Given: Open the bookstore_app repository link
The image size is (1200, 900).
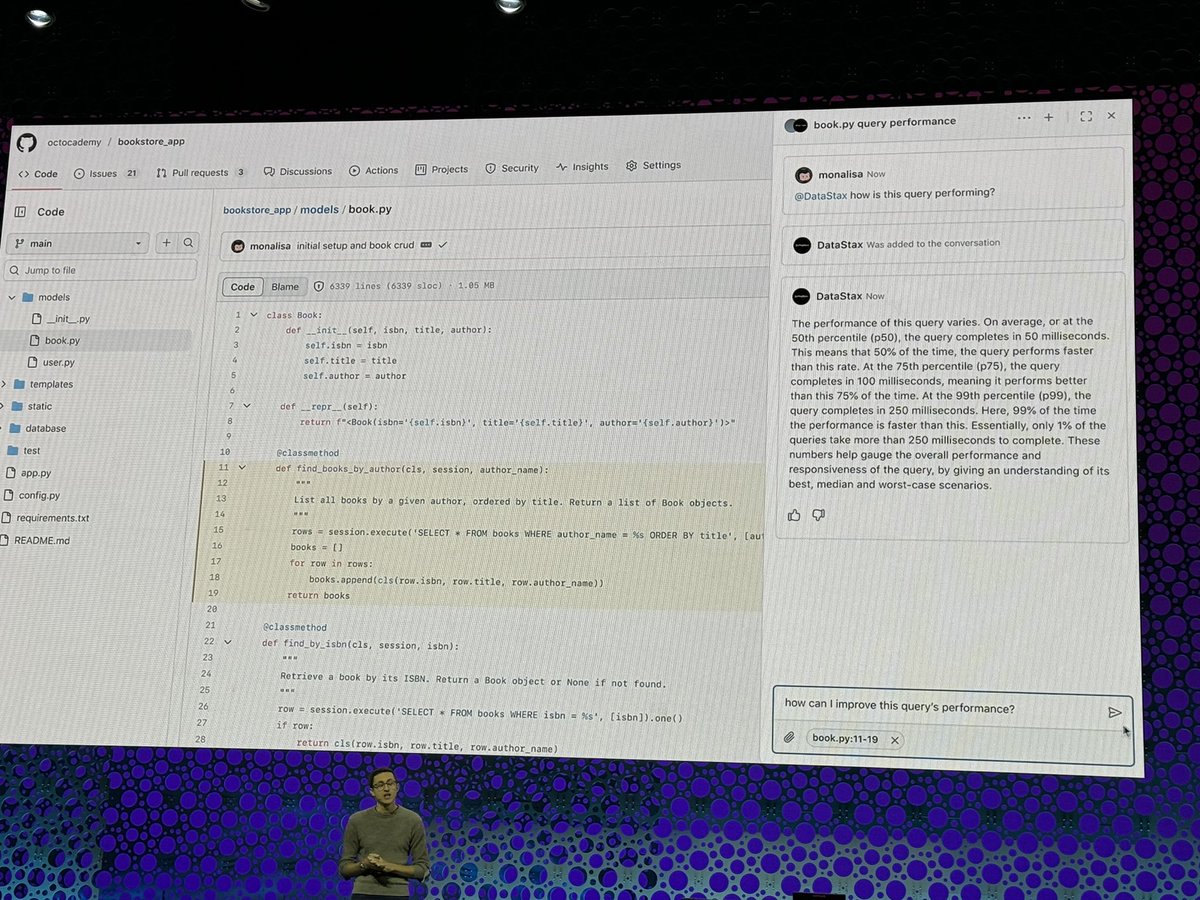Looking at the screenshot, I should tap(151, 141).
